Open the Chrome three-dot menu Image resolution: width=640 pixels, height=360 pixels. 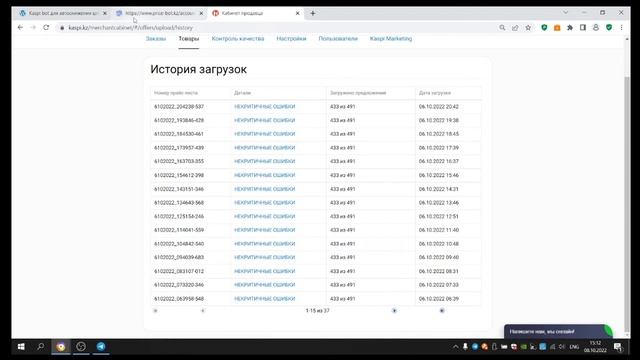(x=621, y=27)
